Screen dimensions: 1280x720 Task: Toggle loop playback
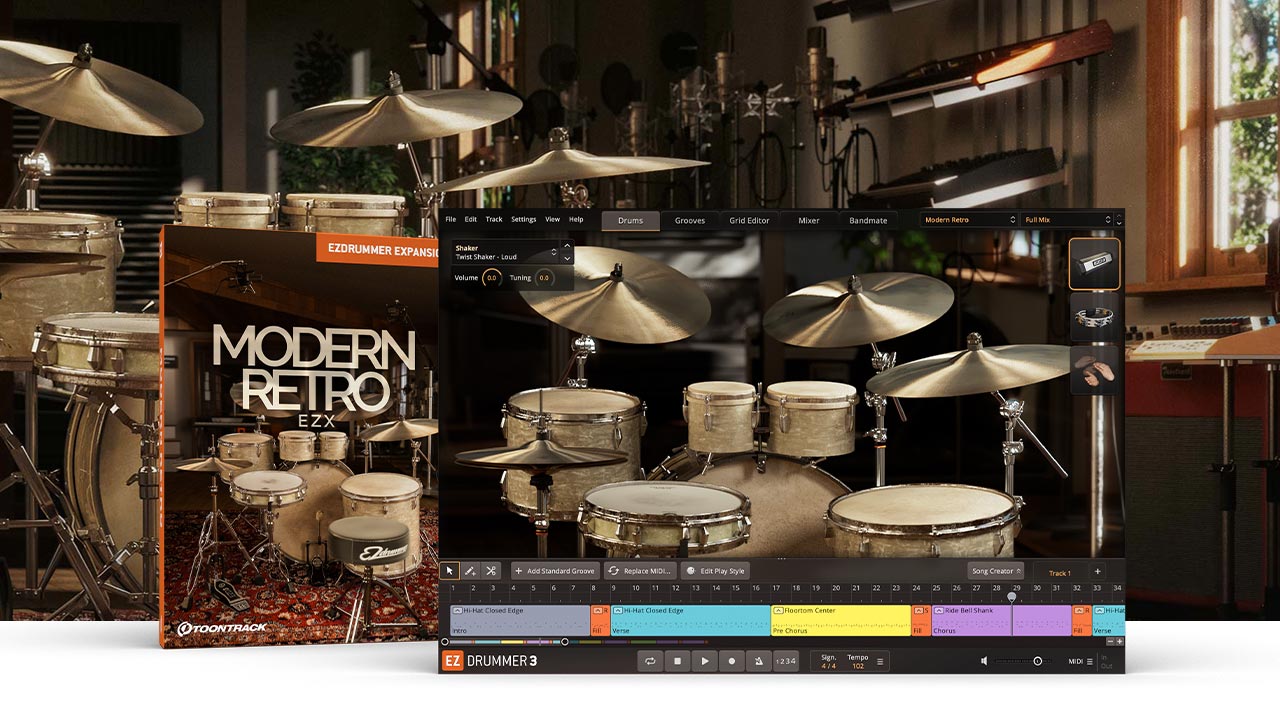[650, 661]
